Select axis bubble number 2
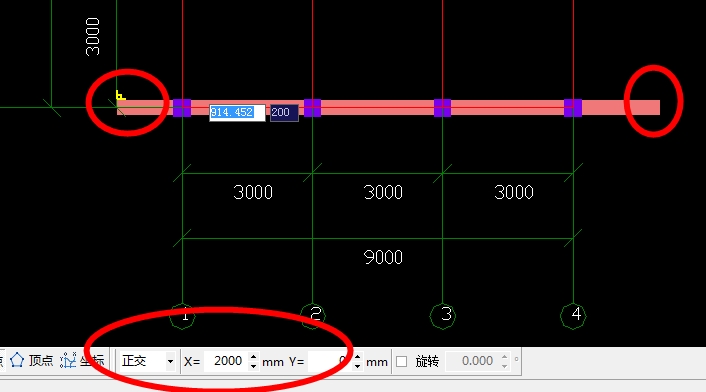The height and width of the screenshot is (392, 706). 312,316
